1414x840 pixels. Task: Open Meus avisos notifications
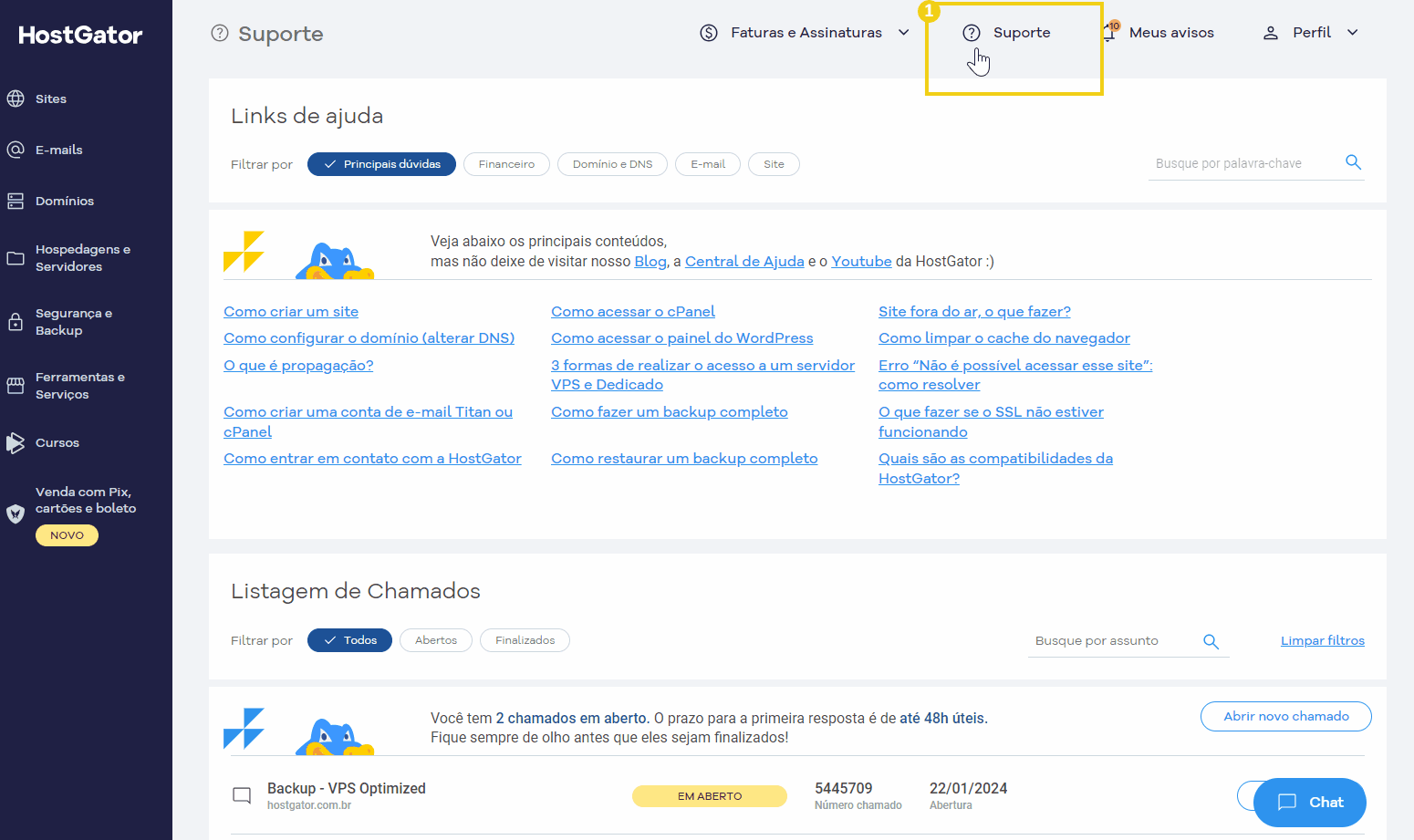pyautogui.click(x=1171, y=32)
